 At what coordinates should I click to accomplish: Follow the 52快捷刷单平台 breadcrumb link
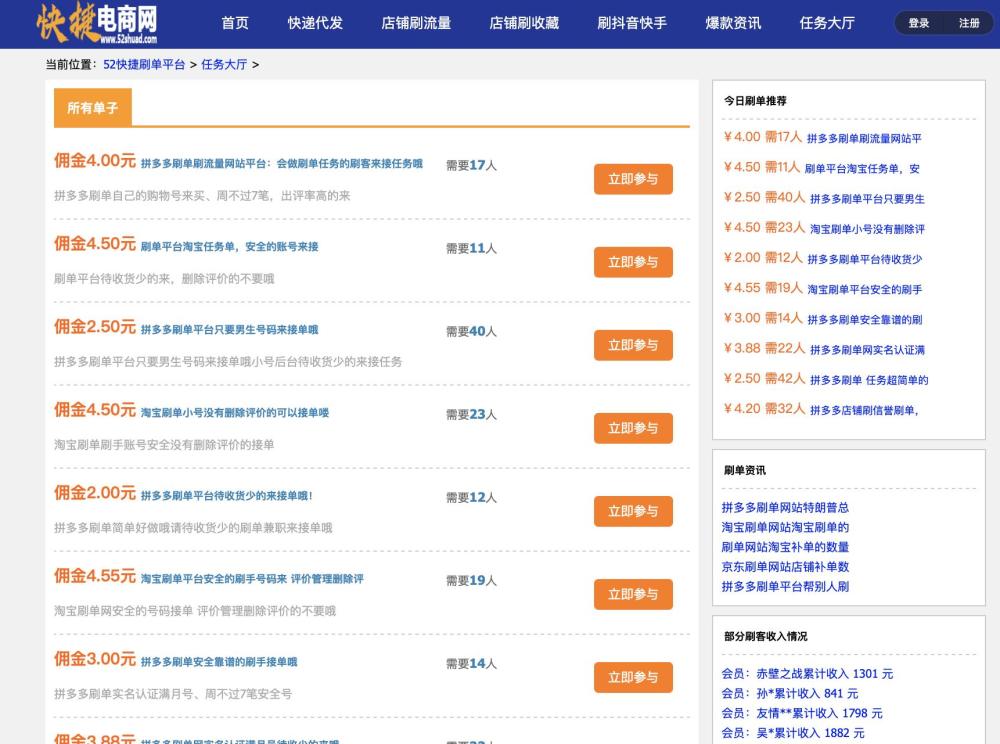144,64
